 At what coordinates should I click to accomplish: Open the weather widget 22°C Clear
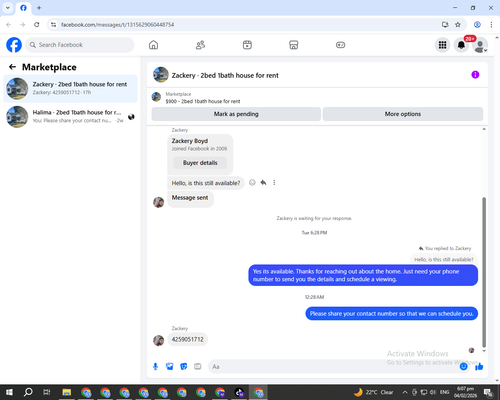coord(374,392)
